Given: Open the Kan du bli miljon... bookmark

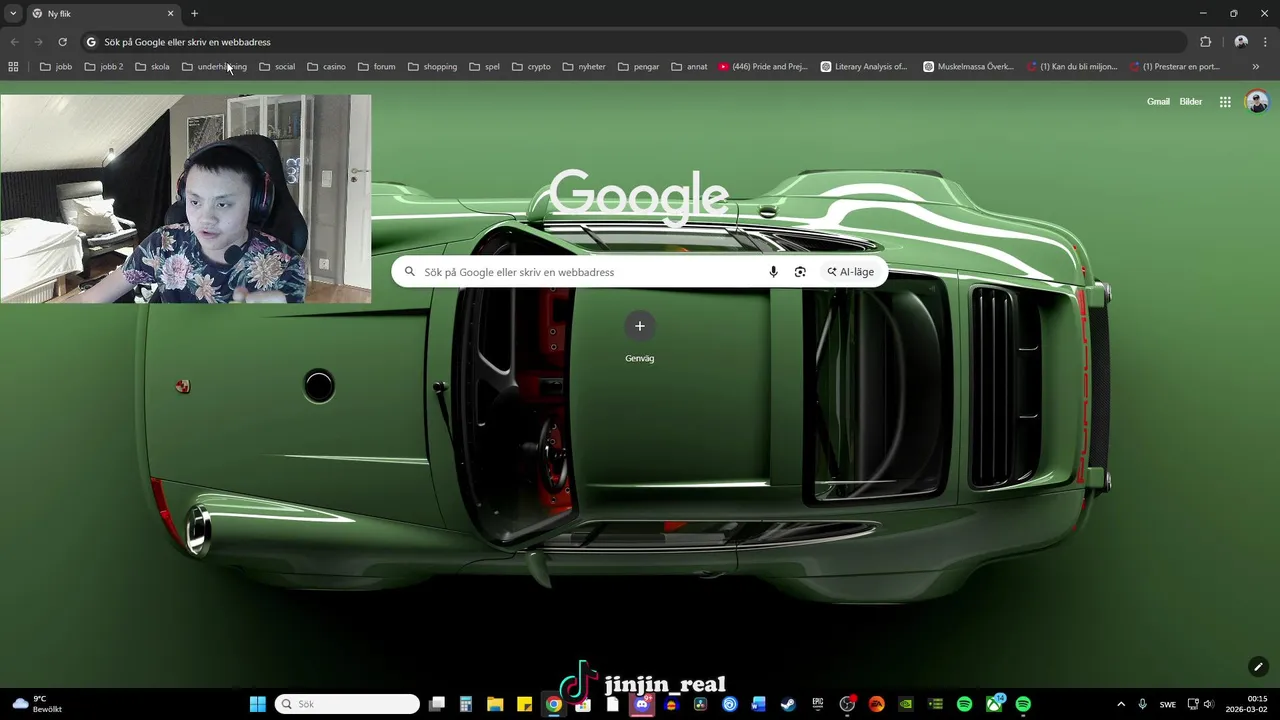Looking at the screenshot, I should tap(1072, 67).
